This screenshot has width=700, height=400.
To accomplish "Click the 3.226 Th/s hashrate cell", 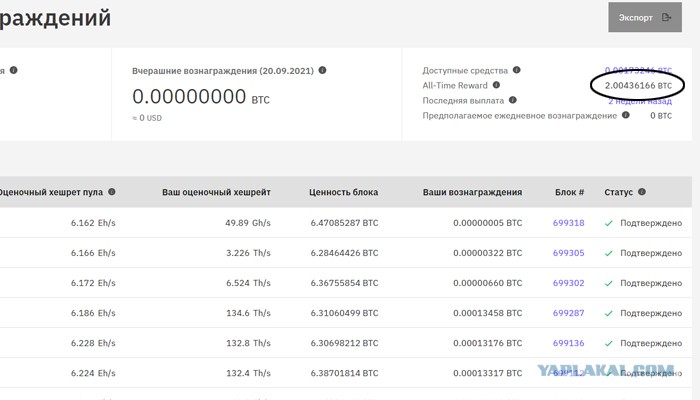I will (x=248, y=253).
